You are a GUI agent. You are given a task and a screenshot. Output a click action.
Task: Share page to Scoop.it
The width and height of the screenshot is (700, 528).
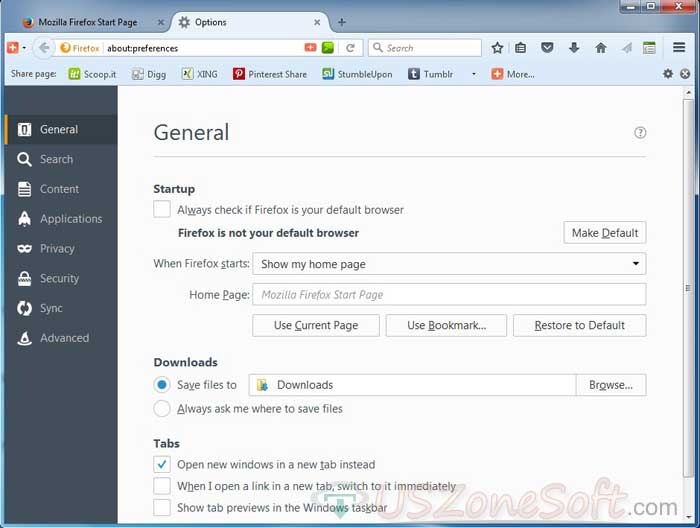point(92,74)
